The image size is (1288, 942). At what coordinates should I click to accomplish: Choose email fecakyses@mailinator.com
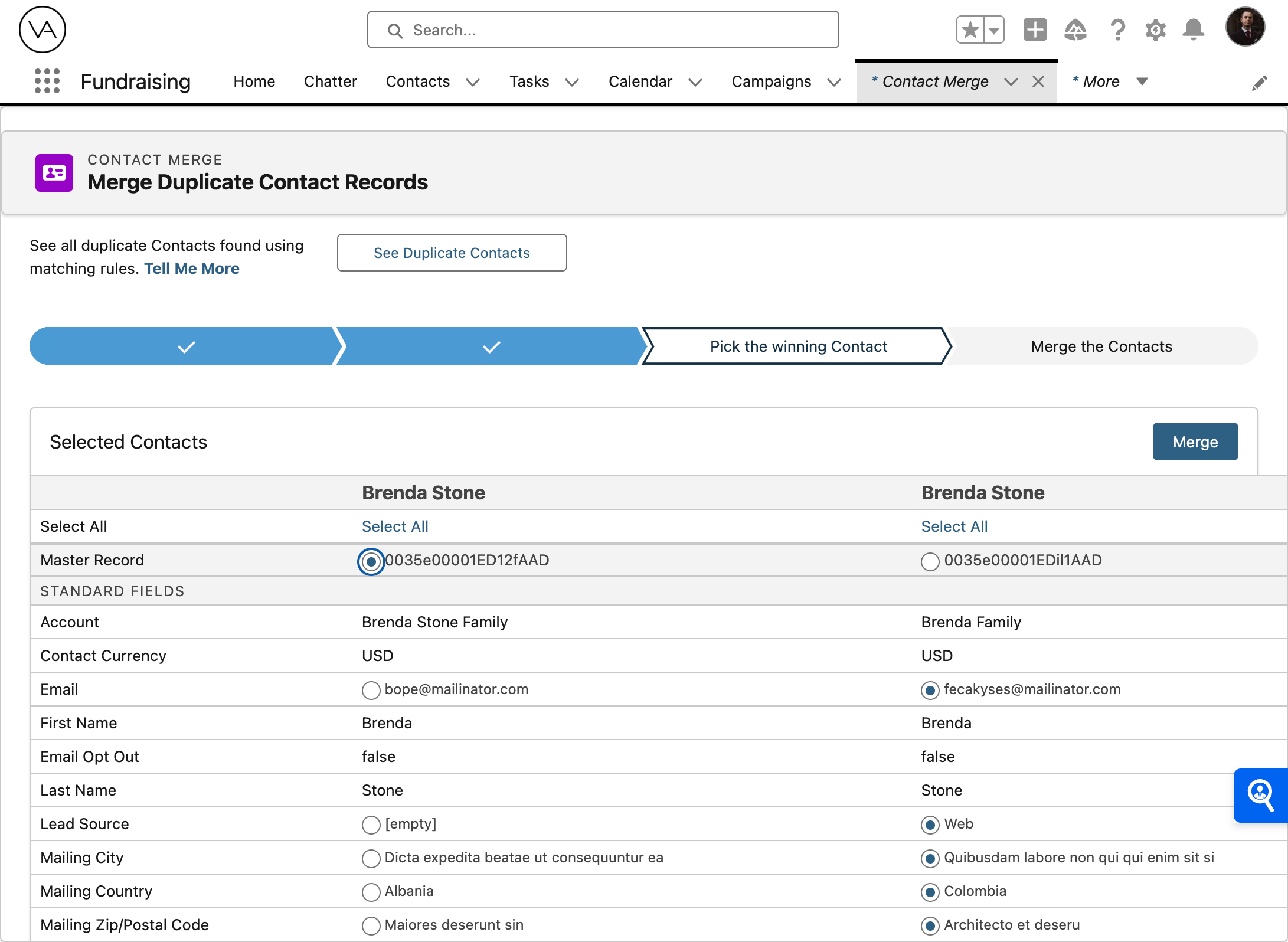click(x=930, y=691)
